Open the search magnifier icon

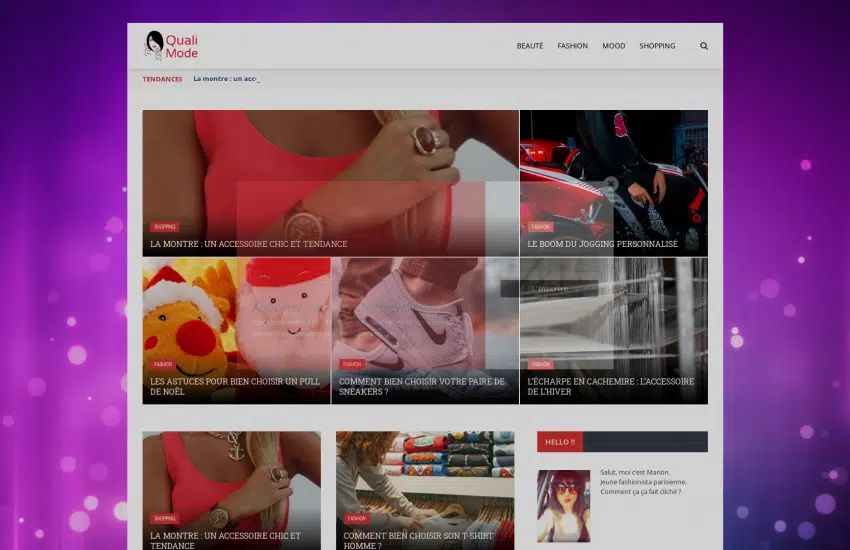click(x=704, y=46)
